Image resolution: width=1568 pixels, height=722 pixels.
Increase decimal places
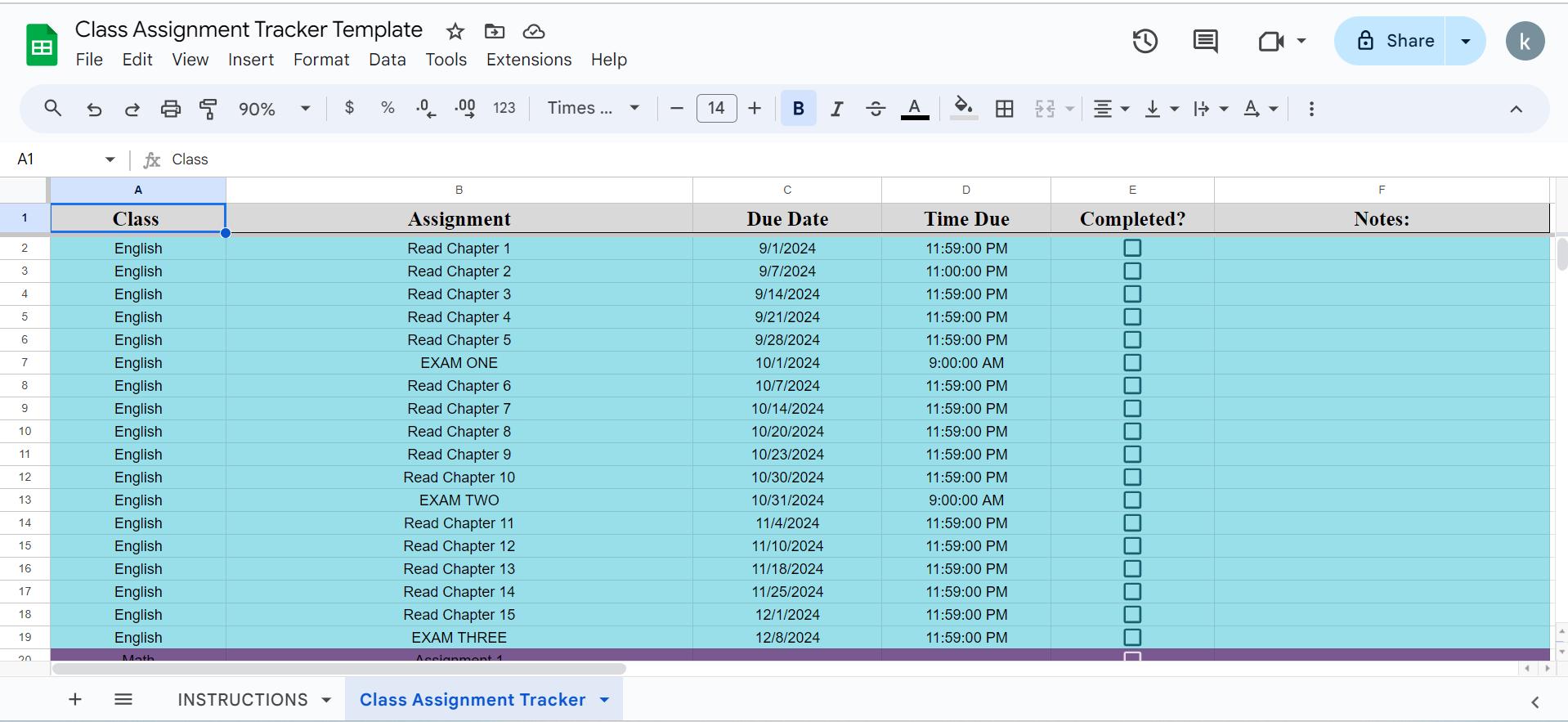pyautogui.click(x=464, y=109)
